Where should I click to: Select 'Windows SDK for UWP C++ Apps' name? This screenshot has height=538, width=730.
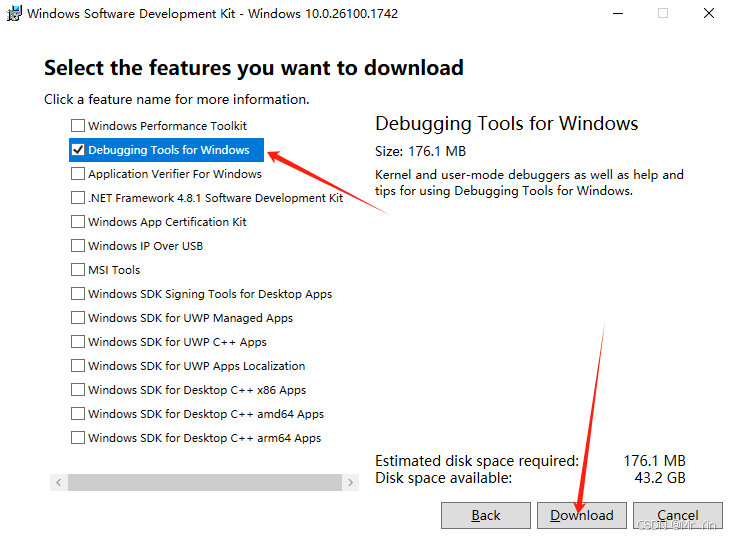click(177, 342)
